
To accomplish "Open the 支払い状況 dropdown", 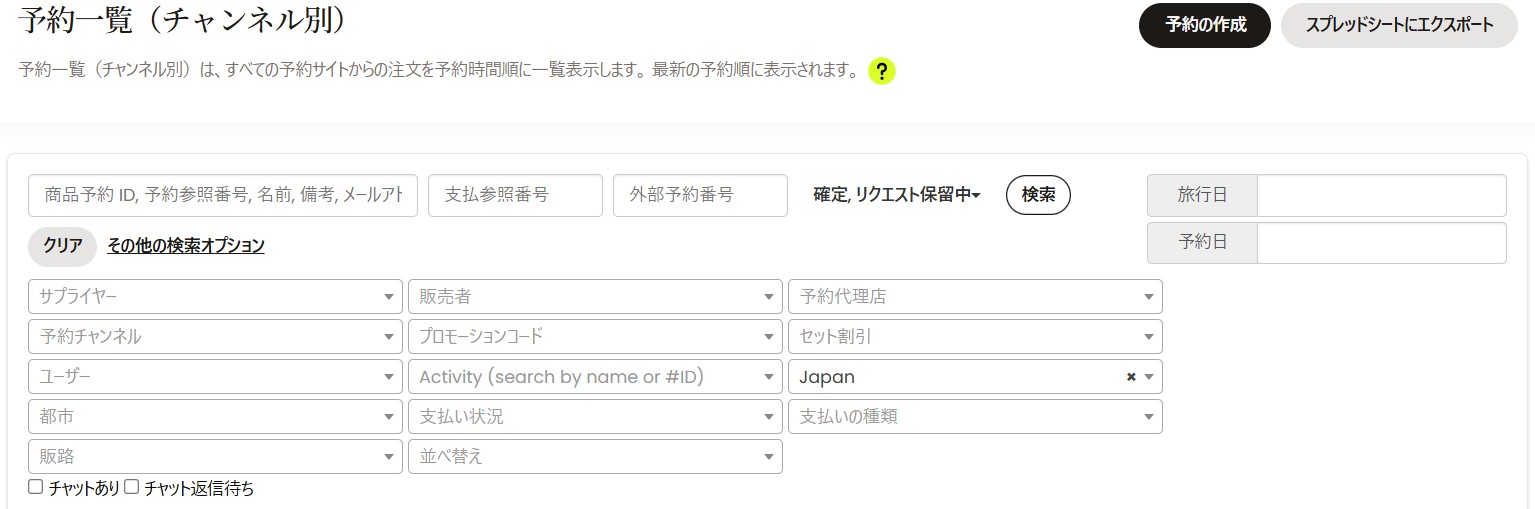I will pos(595,417).
